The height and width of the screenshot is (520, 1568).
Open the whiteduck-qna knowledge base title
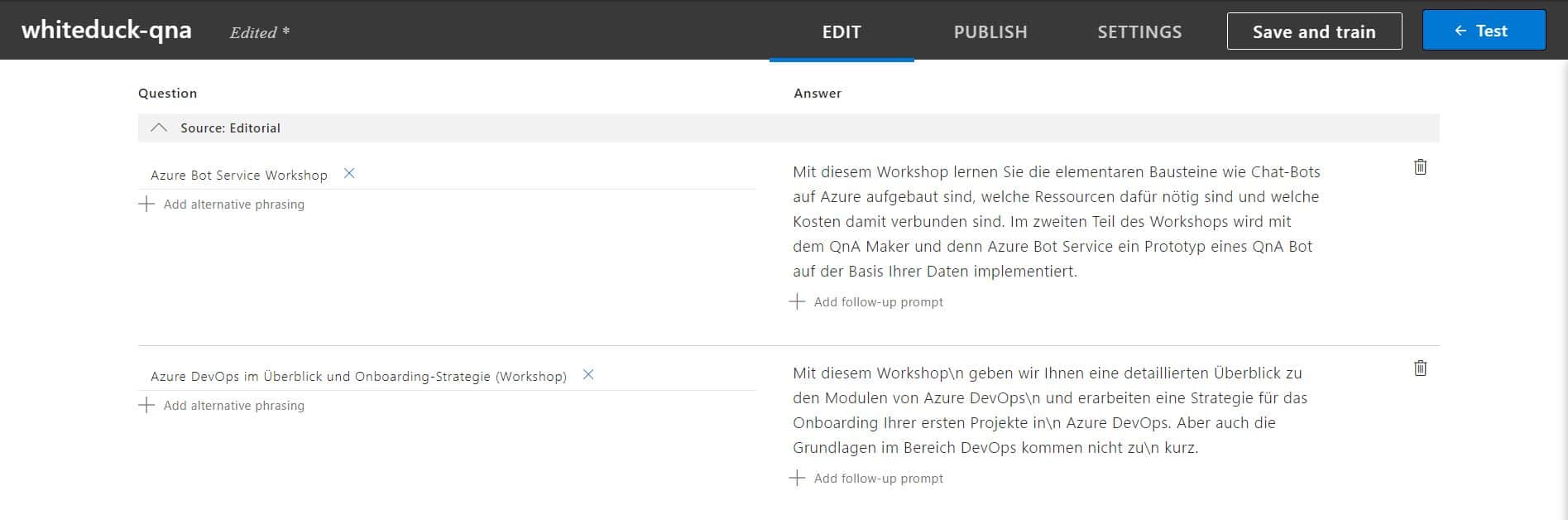(x=107, y=31)
